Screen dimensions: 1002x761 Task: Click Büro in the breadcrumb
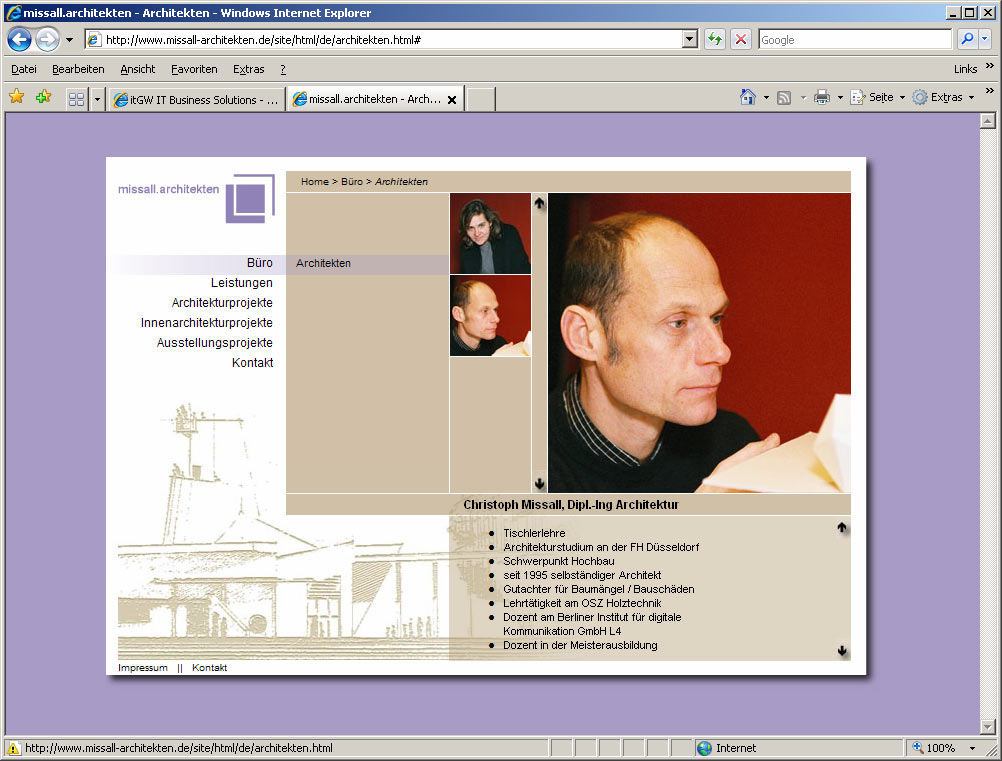[x=351, y=181]
